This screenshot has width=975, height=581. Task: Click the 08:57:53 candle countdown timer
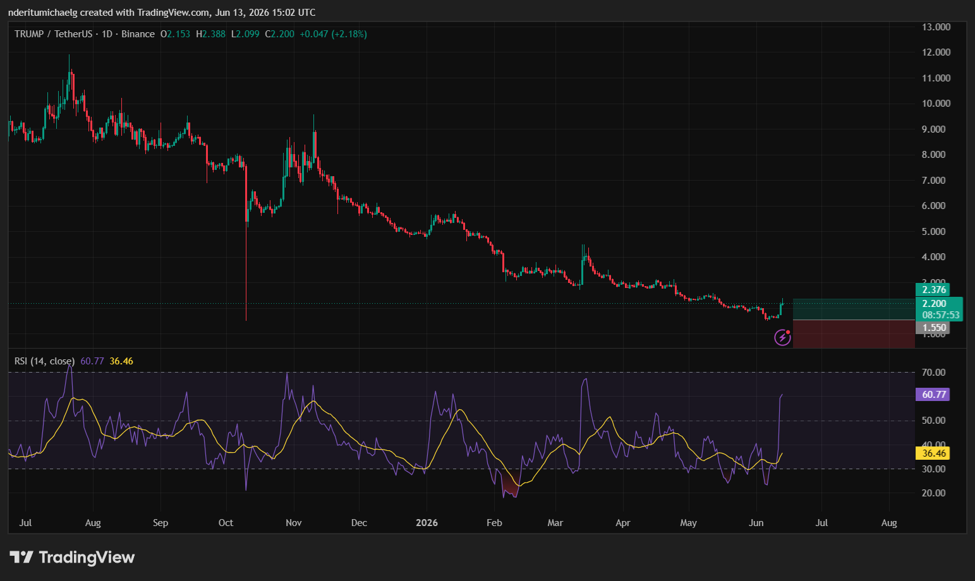pyautogui.click(x=940, y=315)
